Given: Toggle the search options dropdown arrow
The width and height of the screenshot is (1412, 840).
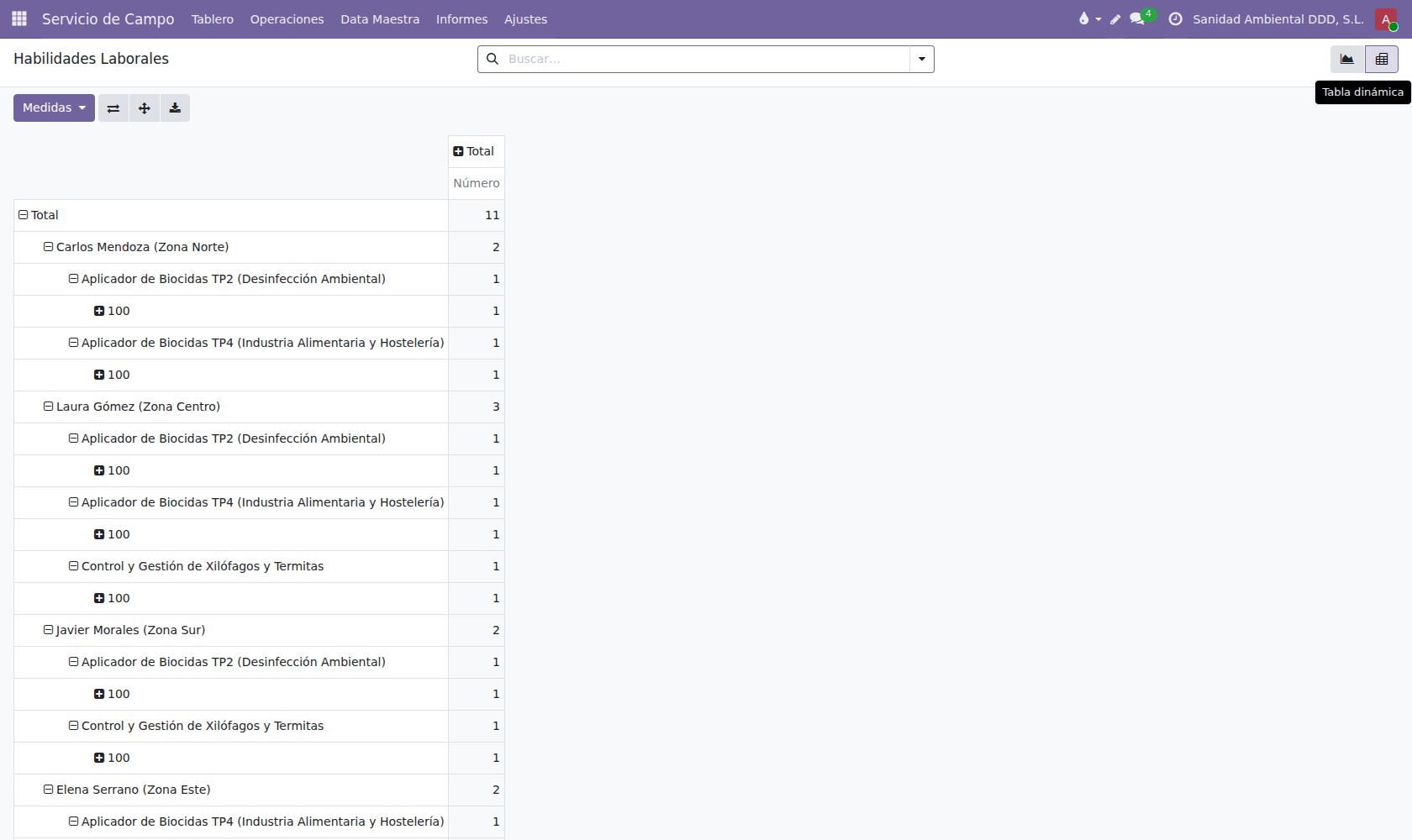Looking at the screenshot, I should [922, 59].
